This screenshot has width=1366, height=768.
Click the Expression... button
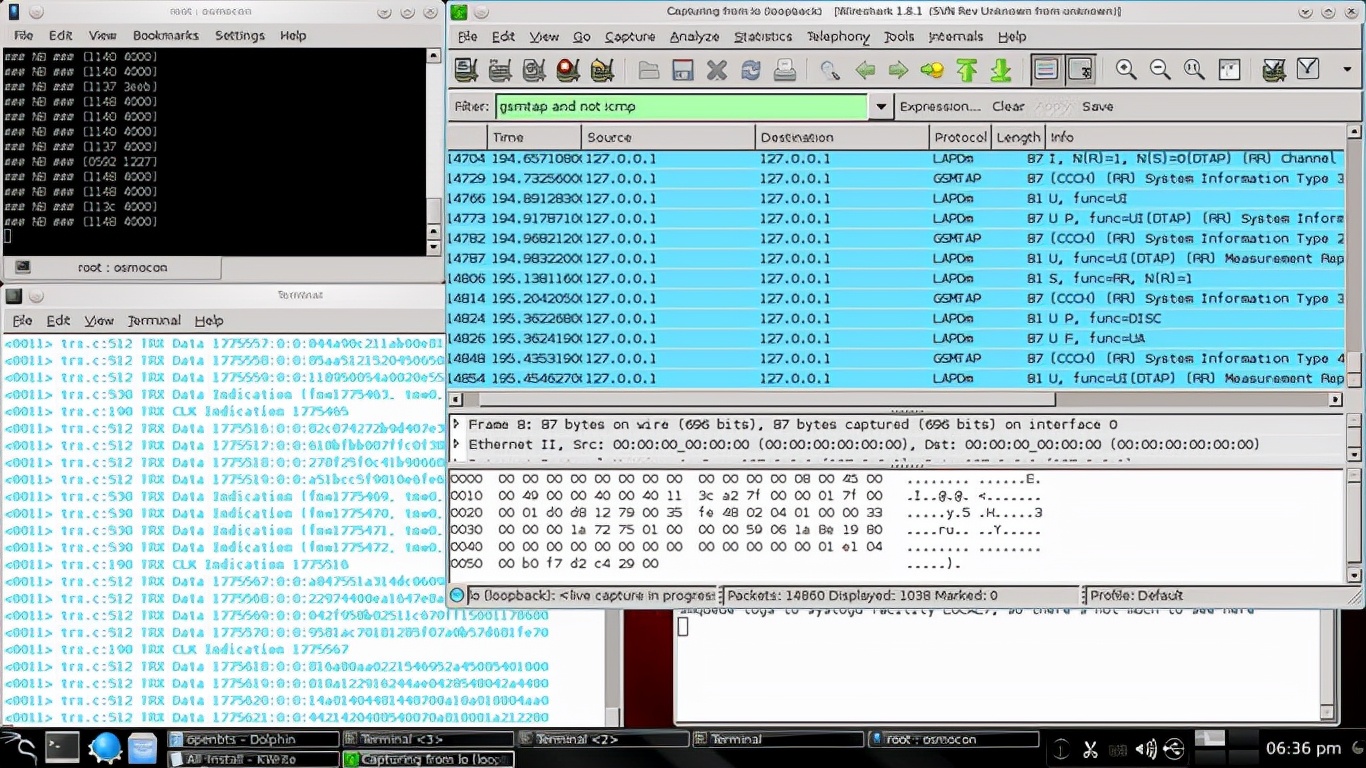pos(940,107)
